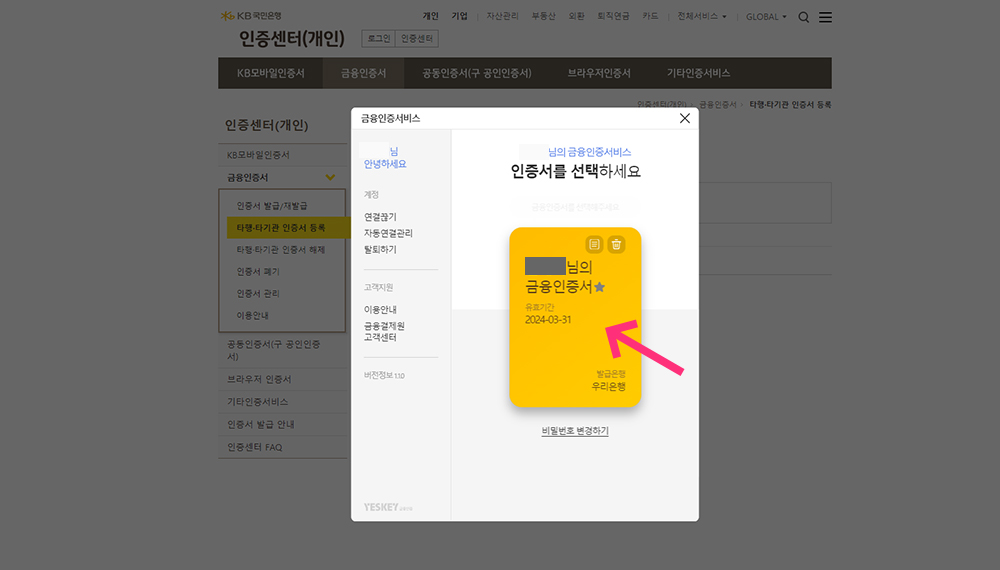1000x570 pixels.
Task: Switch to the 기타인증서비스 tab
Action: point(698,73)
